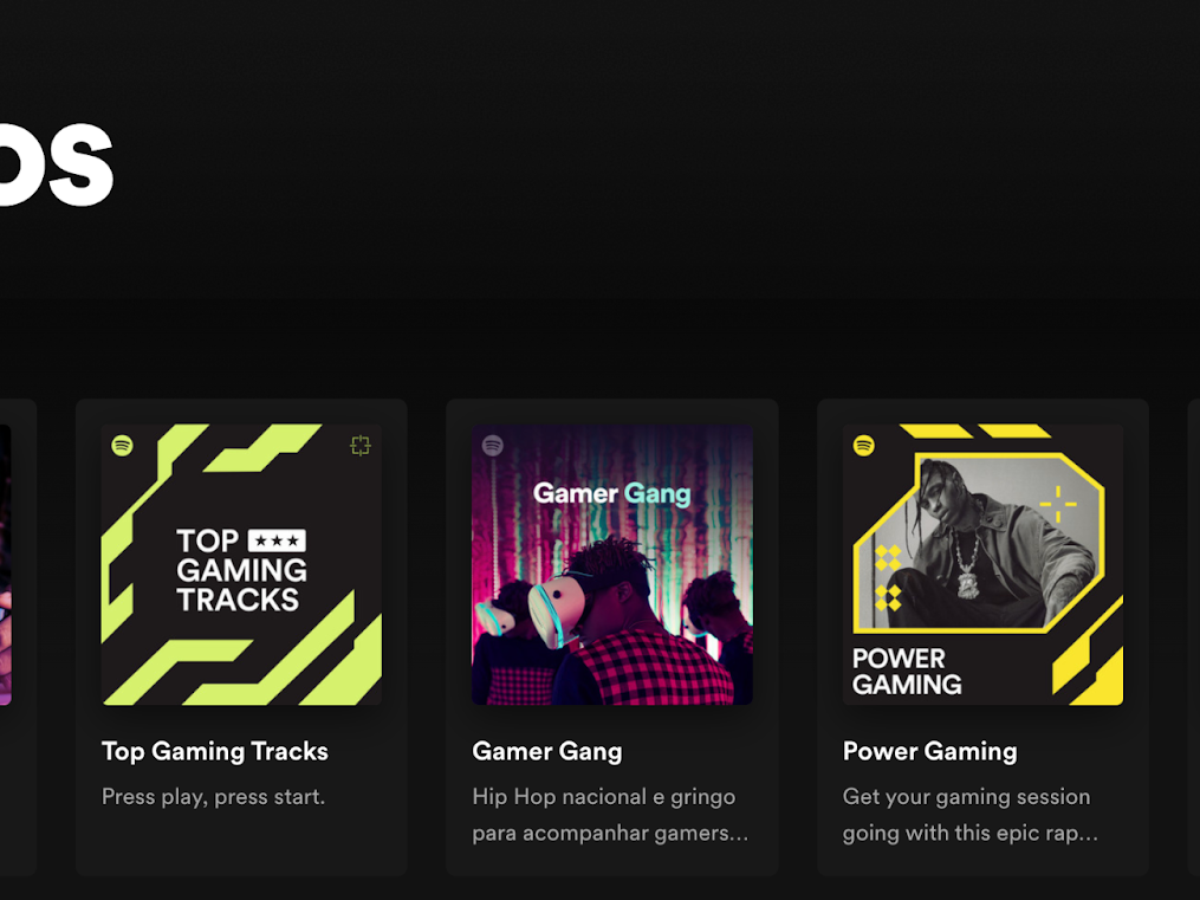Open the Power Gaming cover art

click(x=983, y=565)
